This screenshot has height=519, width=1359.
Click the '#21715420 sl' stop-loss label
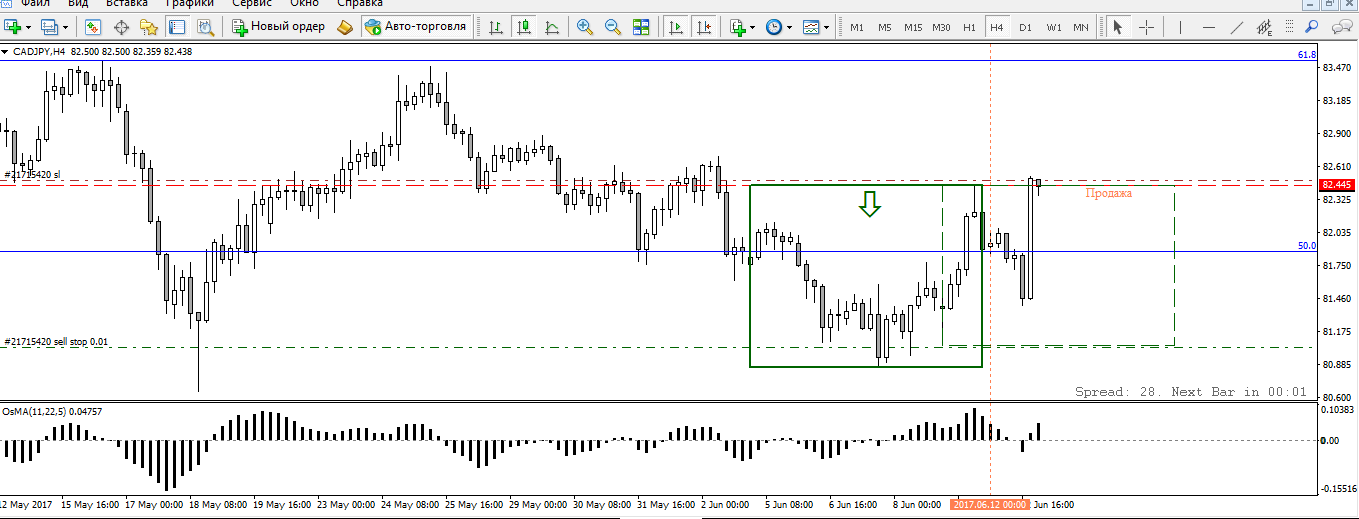point(32,175)
